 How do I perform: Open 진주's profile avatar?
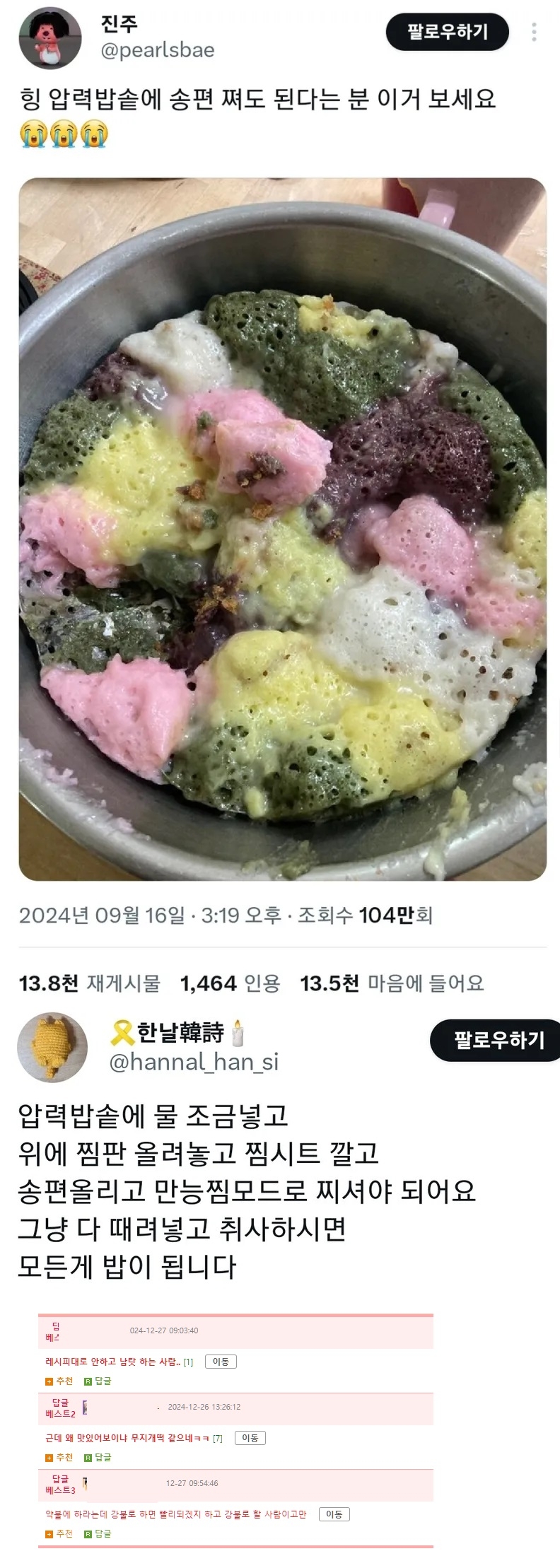point(46,39)
